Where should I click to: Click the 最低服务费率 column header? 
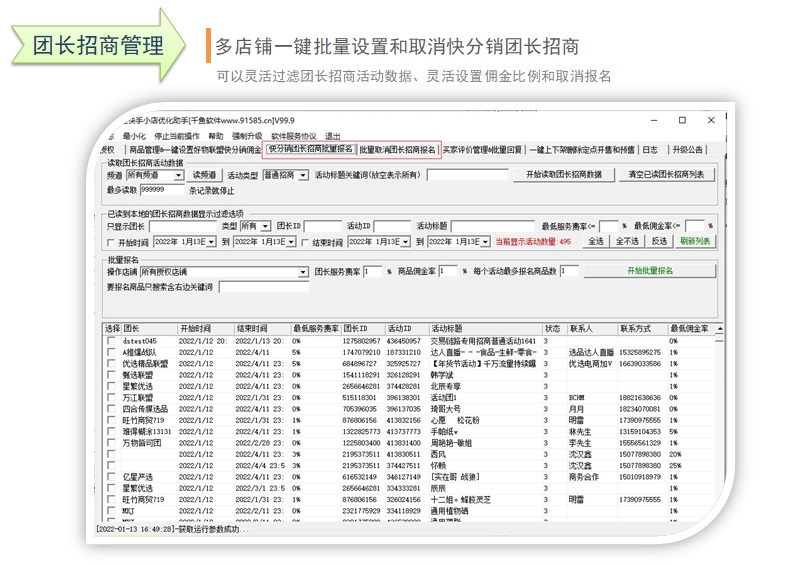tap(315, 328)
